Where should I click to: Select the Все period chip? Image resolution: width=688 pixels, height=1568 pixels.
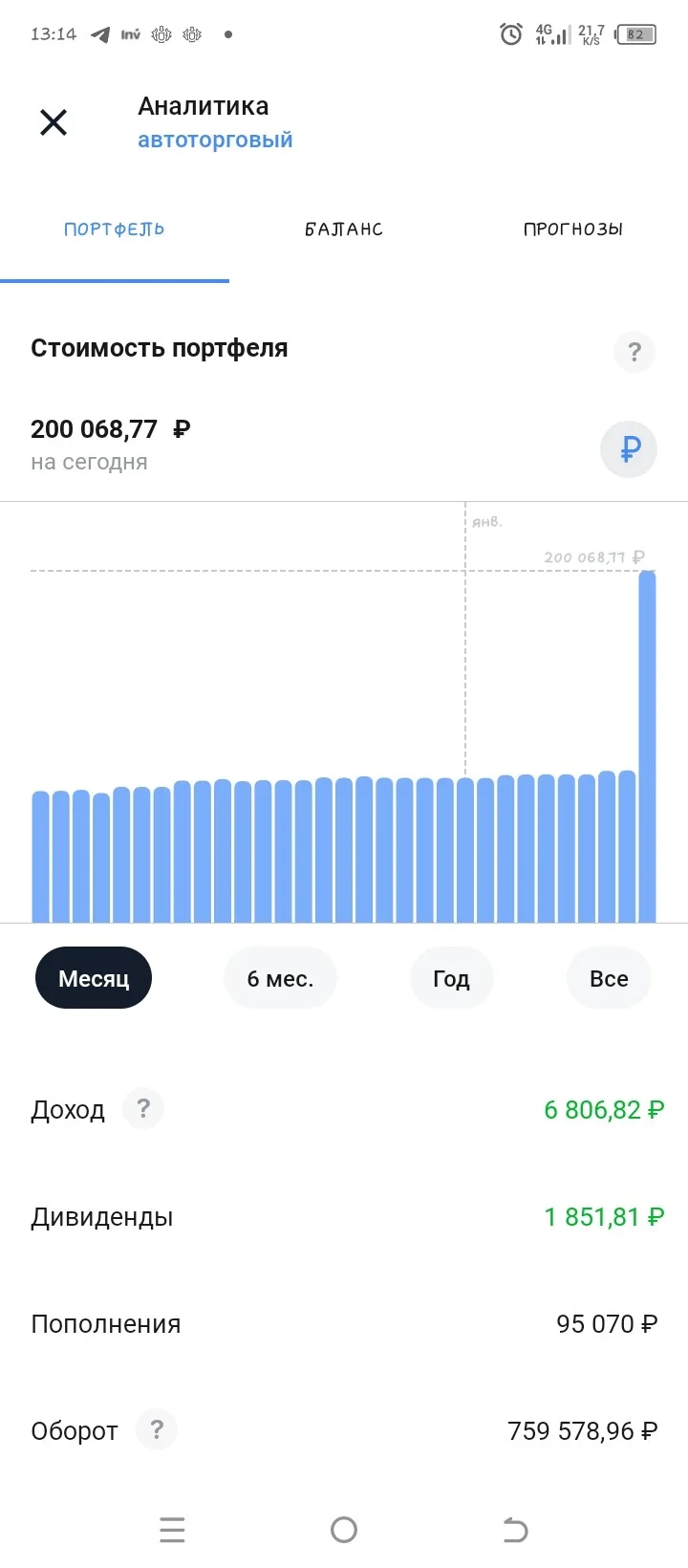(609, 978)
